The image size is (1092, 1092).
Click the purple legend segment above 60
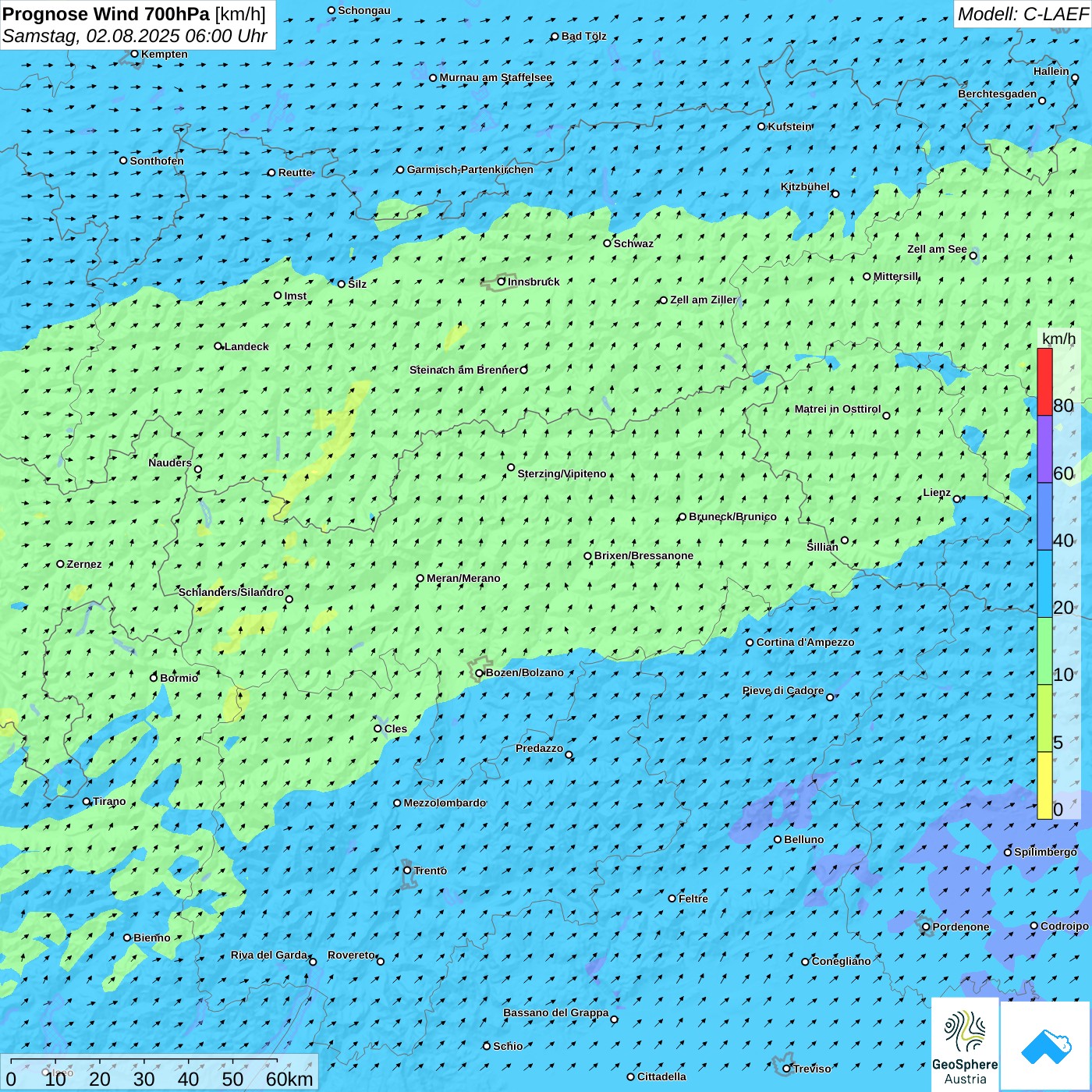click(x=1044, y=449)
